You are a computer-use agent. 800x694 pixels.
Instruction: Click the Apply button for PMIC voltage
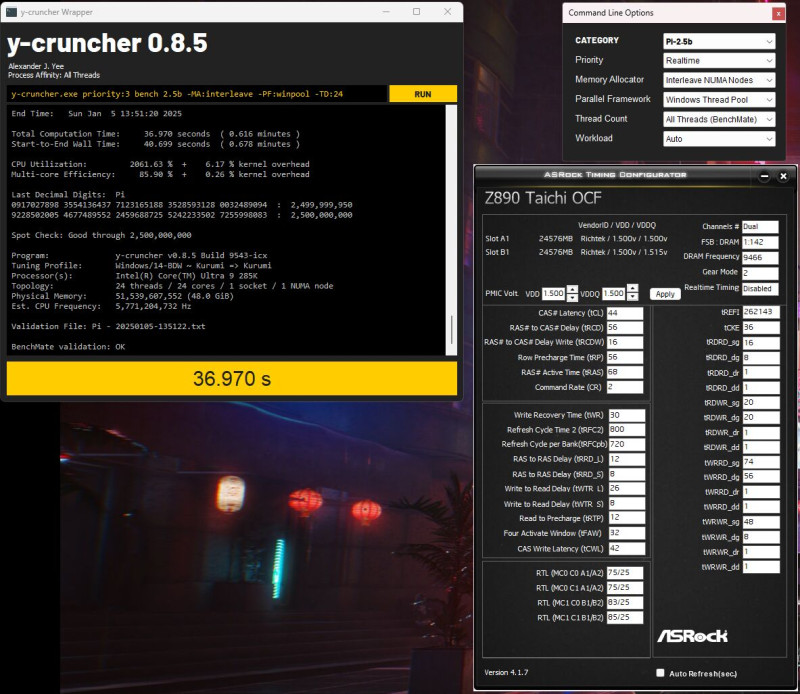[665, 294]
